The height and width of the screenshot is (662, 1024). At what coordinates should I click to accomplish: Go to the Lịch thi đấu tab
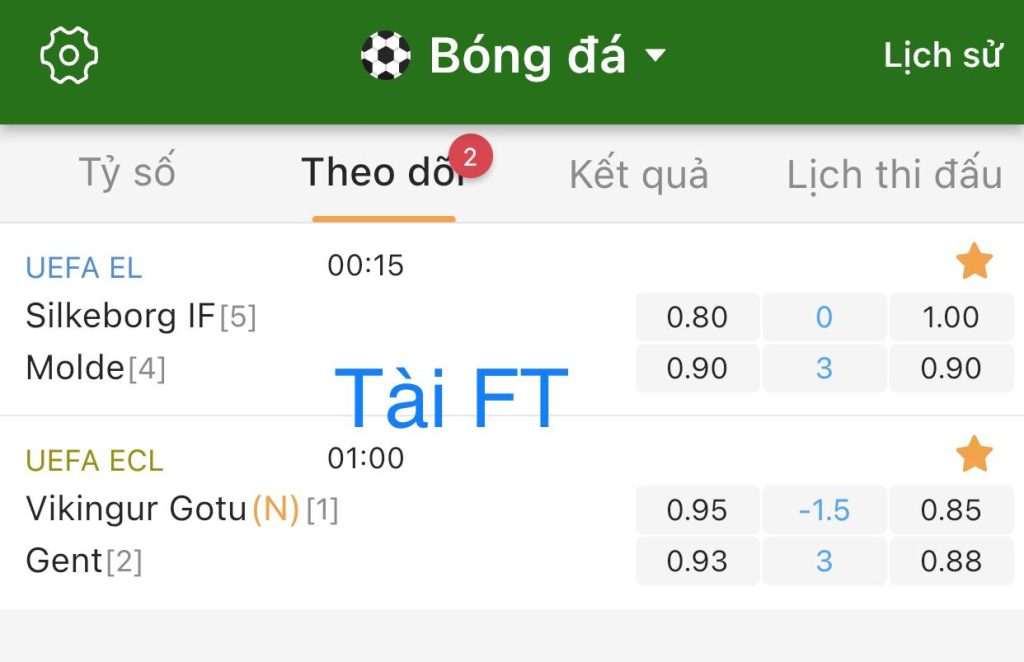point(894,175)
